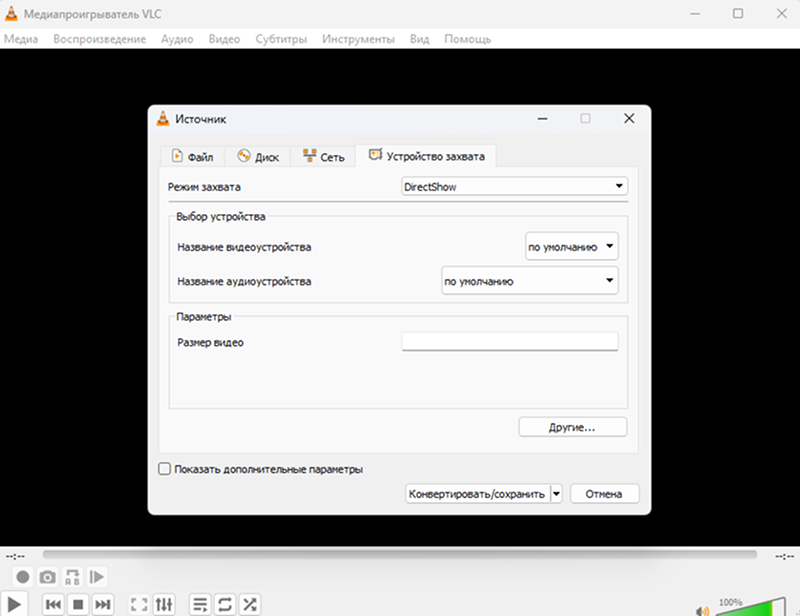Viewport: 800px width, 616px height.
Task: Click the Отмена button
Action: click(x=604, y=494)
